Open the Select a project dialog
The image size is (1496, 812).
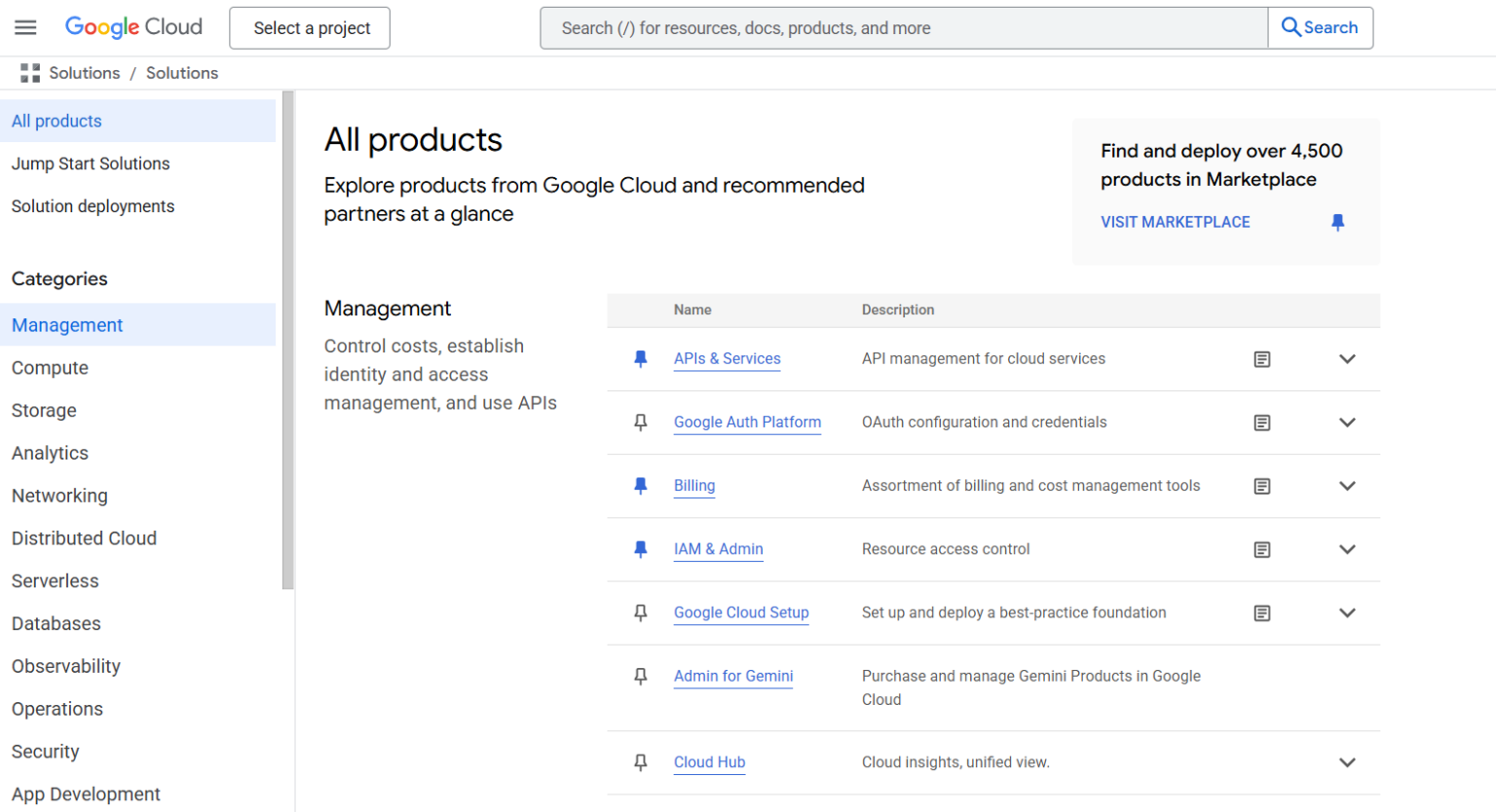pos(309,27)
